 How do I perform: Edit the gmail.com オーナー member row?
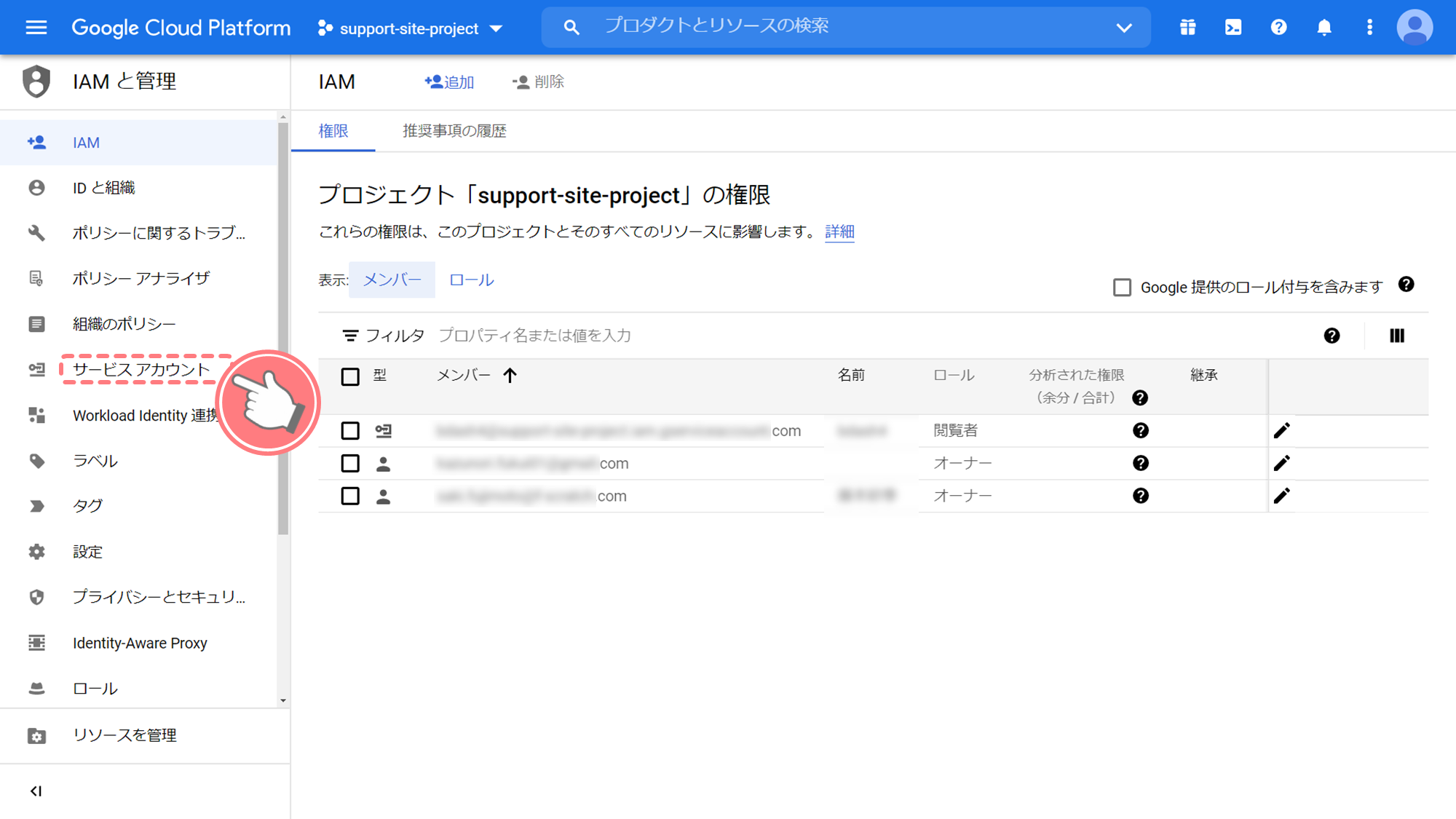coord(1282,463)
